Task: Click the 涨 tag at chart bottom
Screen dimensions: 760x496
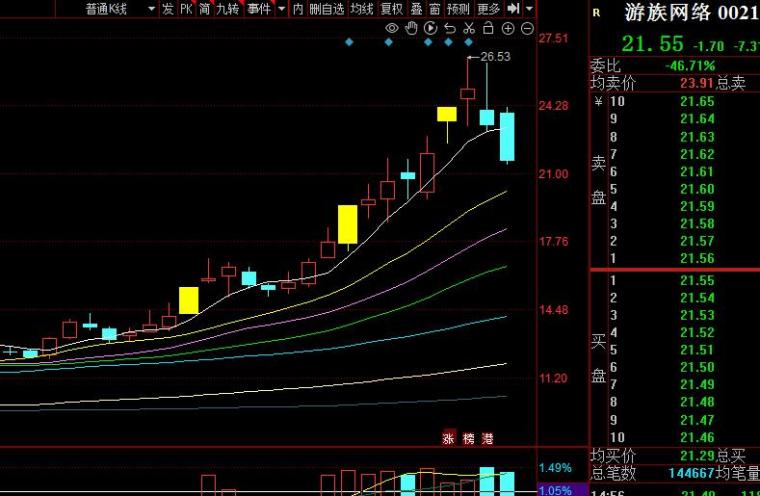Action: 448,438
